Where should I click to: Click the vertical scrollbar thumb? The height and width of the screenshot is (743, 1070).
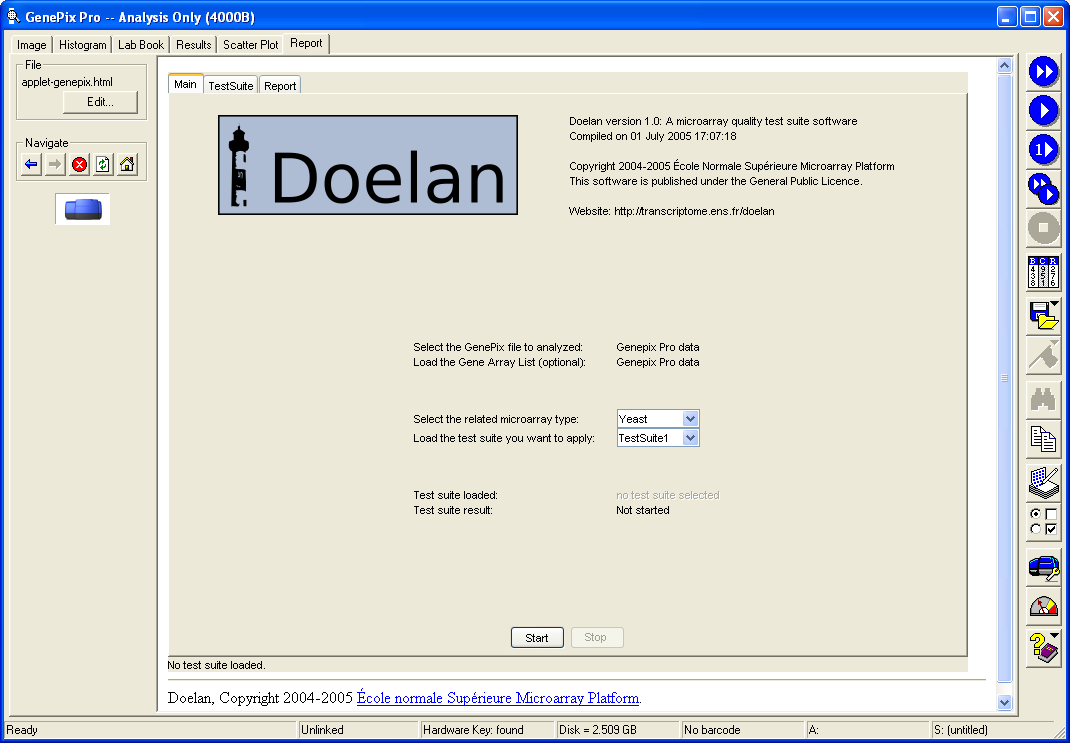click(1004, 378)
